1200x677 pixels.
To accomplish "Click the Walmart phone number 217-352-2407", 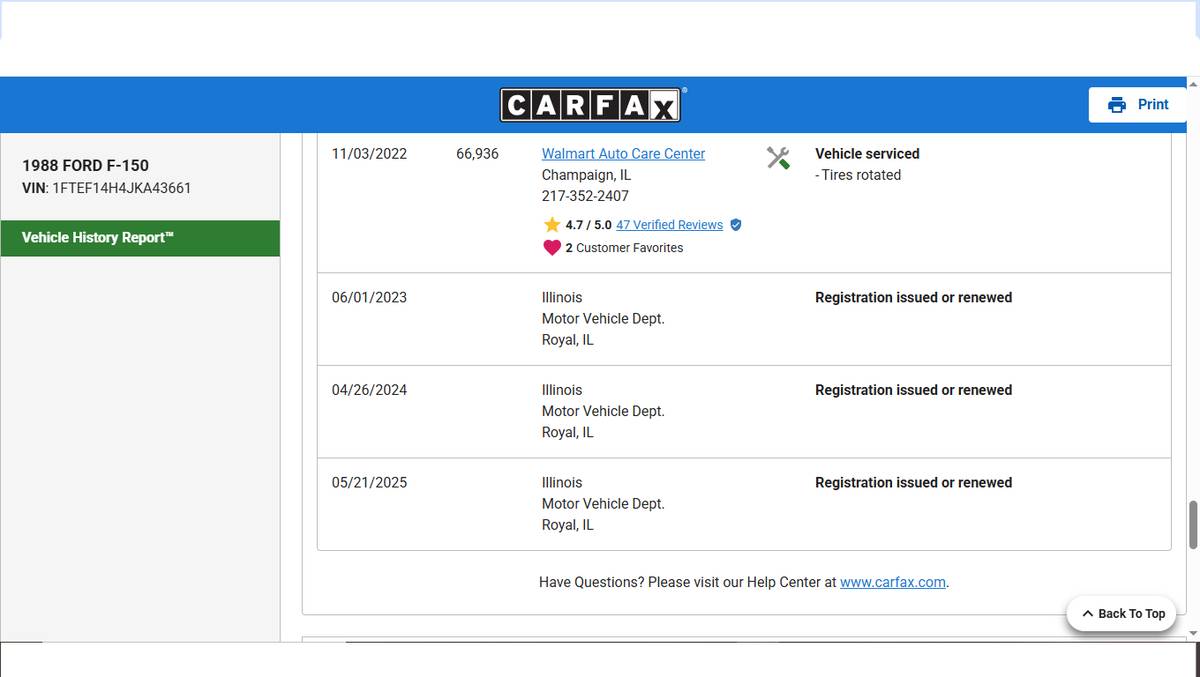I will pos(585,196).
